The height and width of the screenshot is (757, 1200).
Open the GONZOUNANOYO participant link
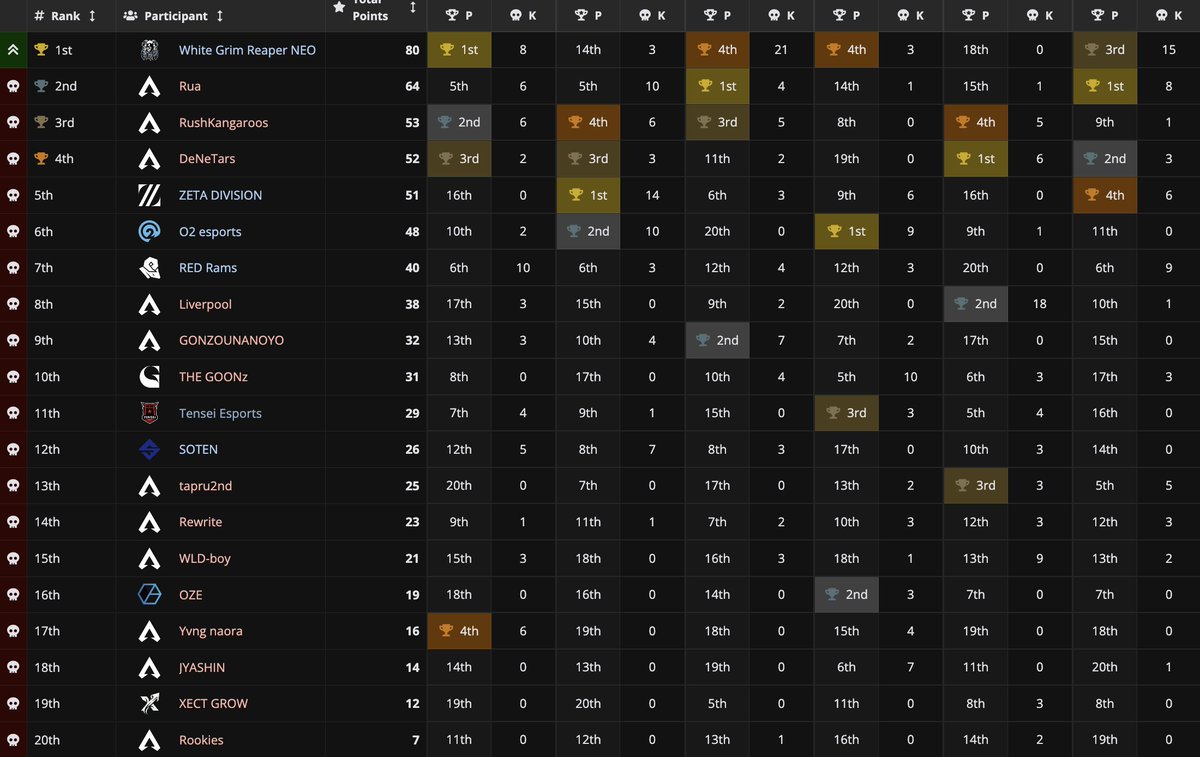coord(231,340)
